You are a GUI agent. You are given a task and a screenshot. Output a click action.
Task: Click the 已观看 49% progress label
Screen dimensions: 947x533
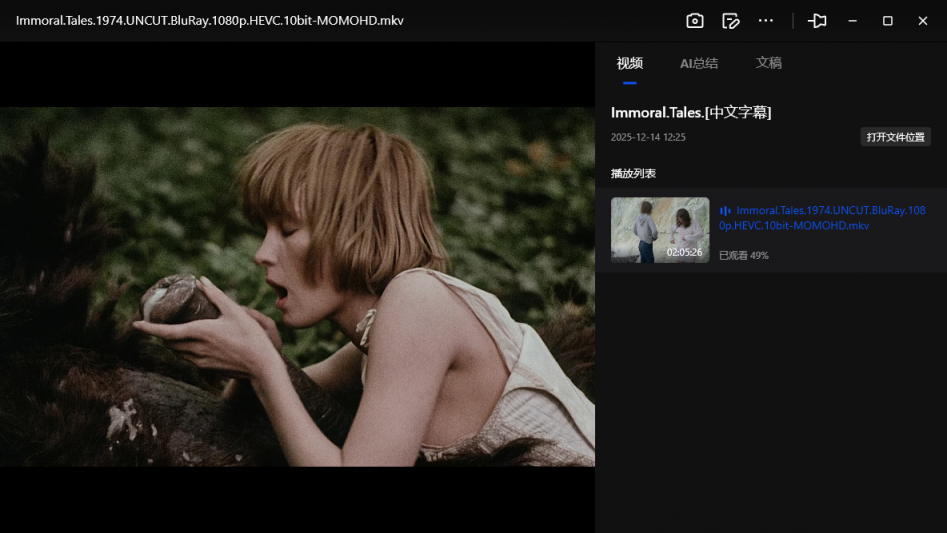[743, 256]
